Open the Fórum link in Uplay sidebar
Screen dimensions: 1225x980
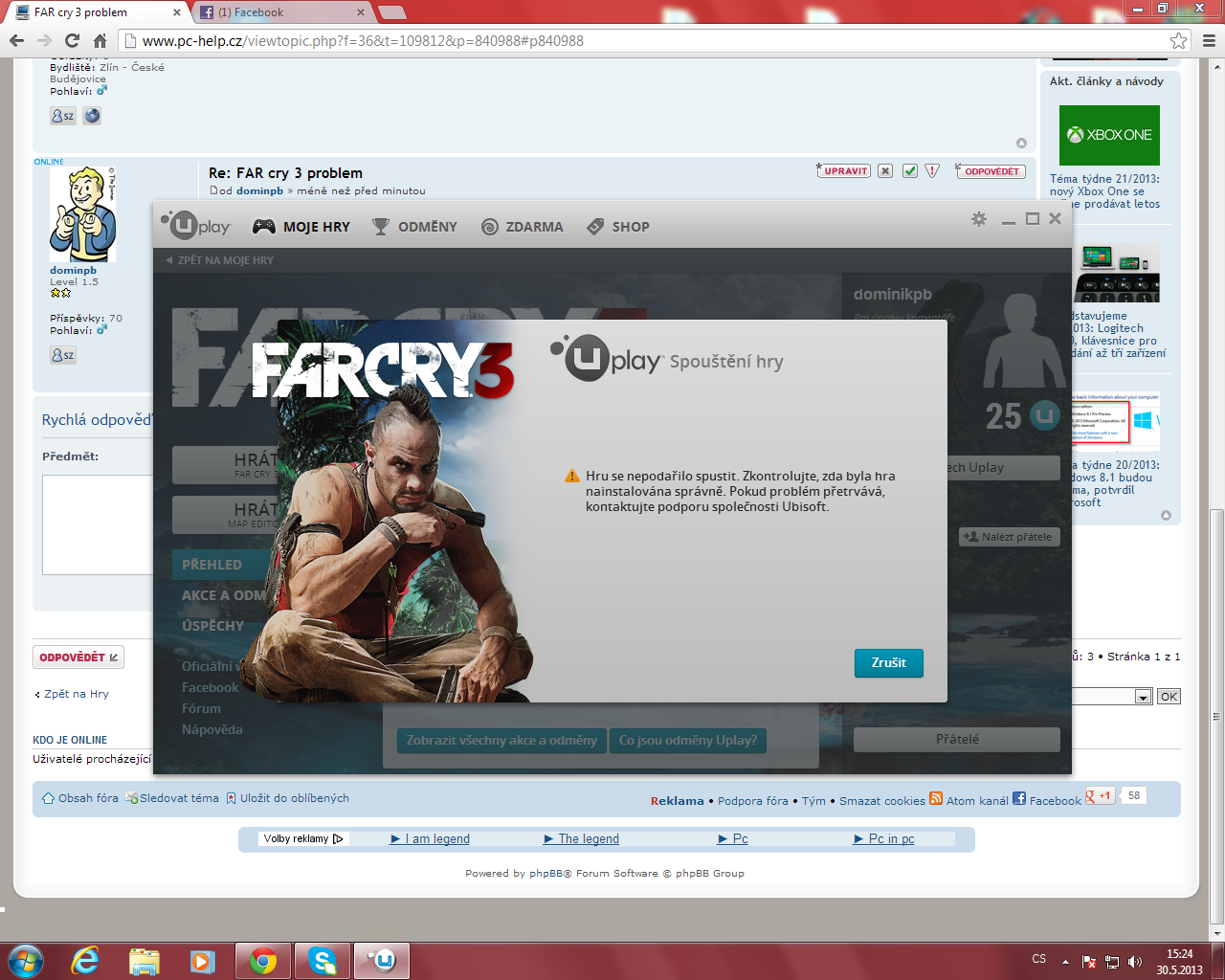[201, 708]
